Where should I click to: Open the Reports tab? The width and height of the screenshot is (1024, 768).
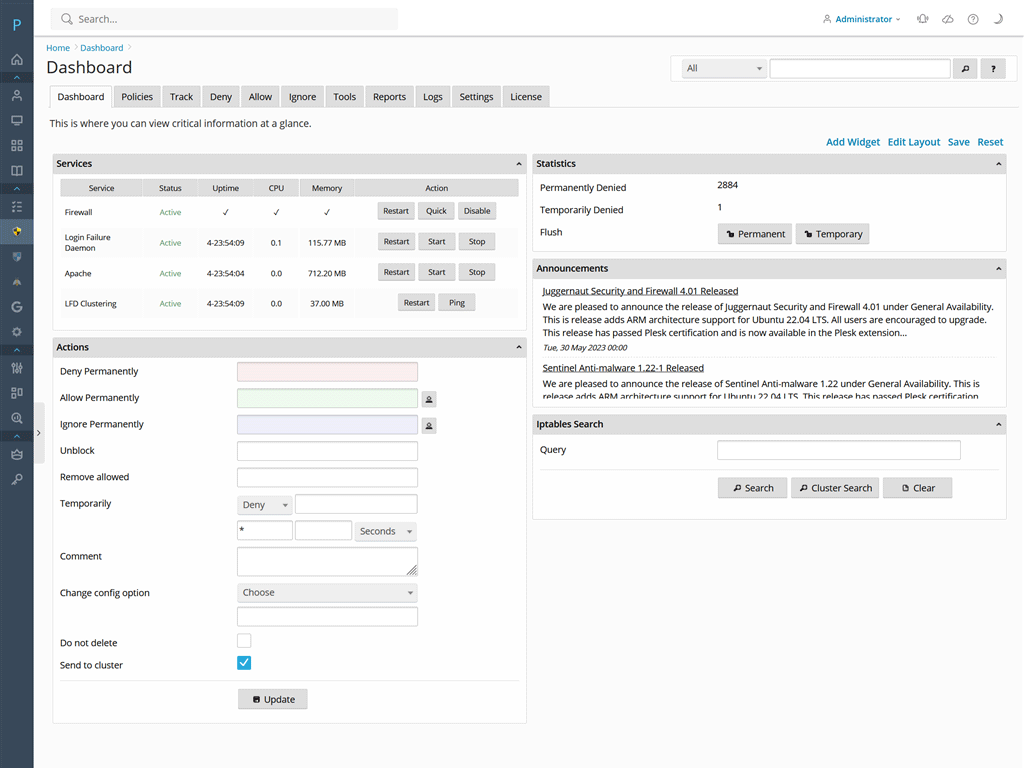(x=389, y=96)
